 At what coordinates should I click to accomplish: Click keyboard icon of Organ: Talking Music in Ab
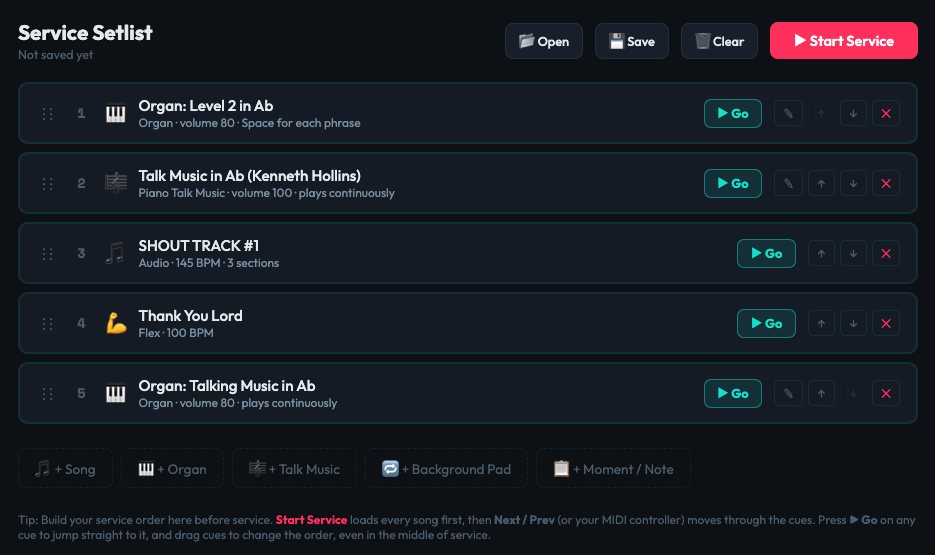click(116, 393)
